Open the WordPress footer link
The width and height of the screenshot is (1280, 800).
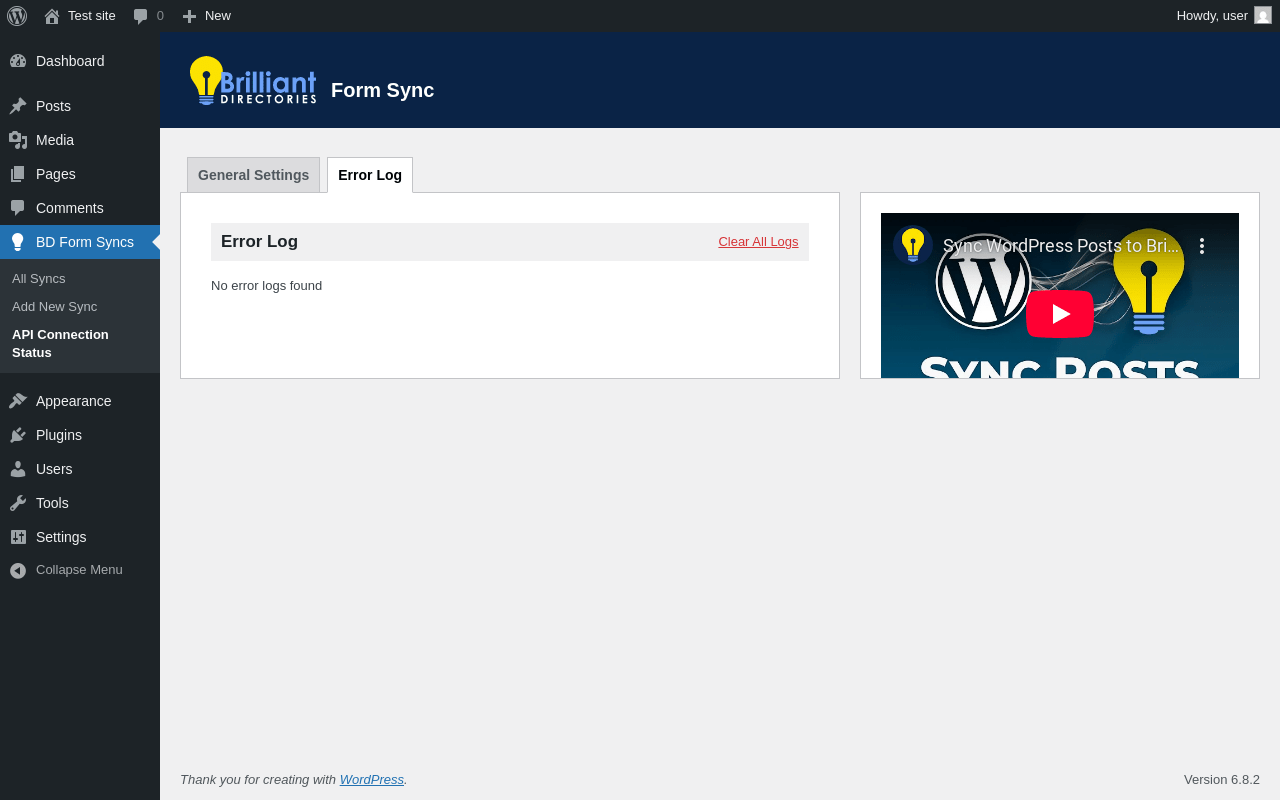372,779
